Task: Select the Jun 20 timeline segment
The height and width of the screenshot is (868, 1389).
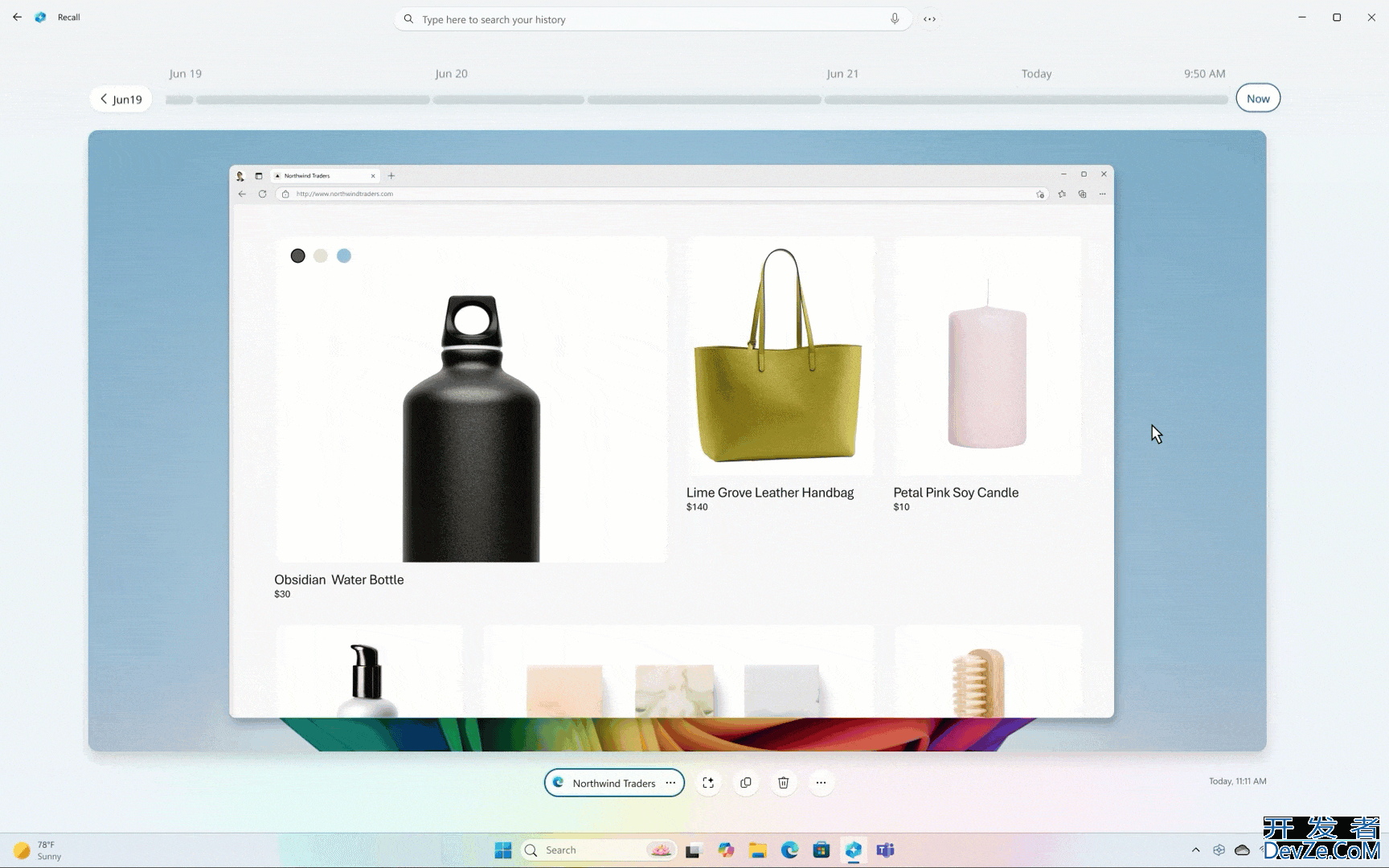Action: [508, 100]
